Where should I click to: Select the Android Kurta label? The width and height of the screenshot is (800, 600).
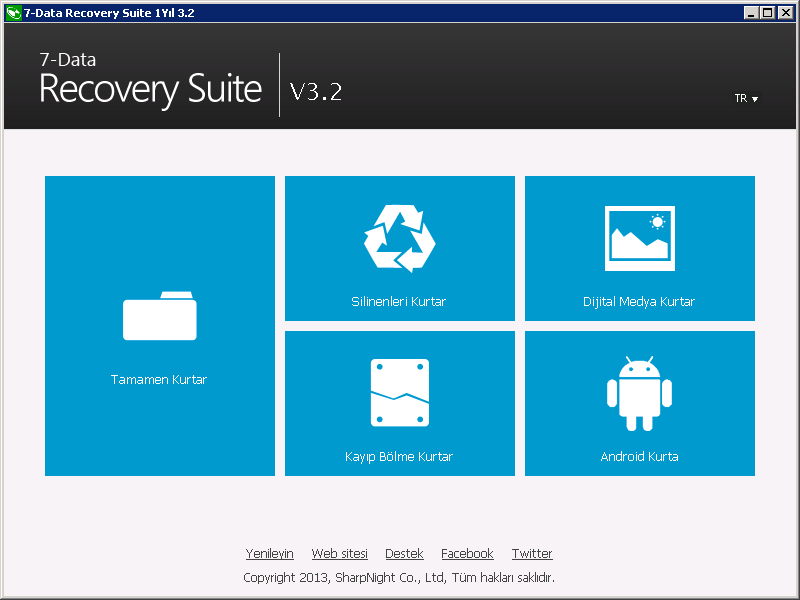pyautogui.click(x=639, y=457)
